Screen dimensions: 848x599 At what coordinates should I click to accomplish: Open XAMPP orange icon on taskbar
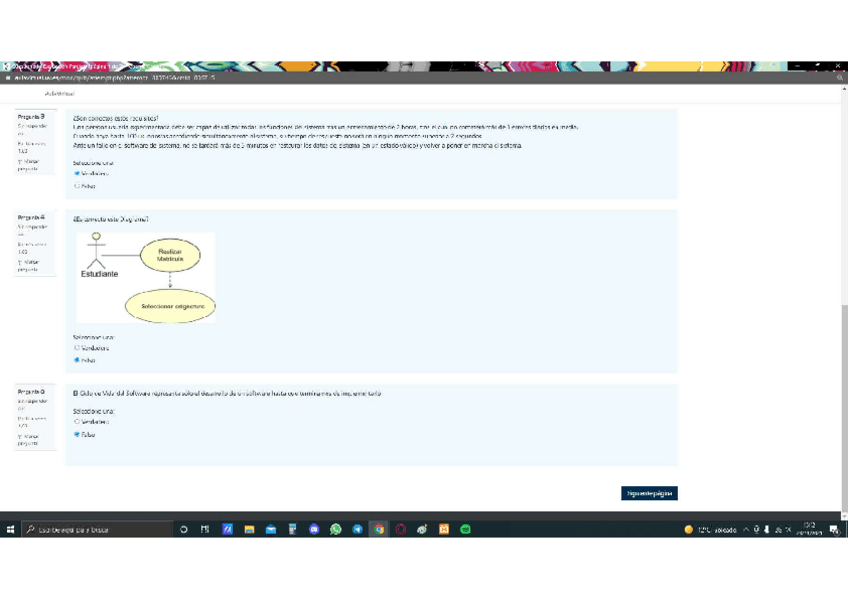[x=444, y=529]
